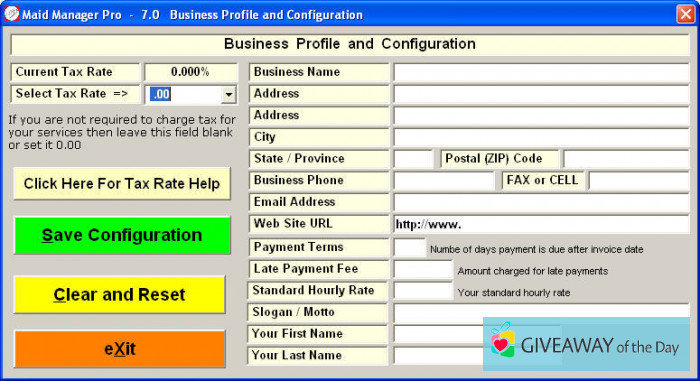This screenshot has height=381, width=700.
Task: Click the Late Payment Fee input field
Action: 423,269
